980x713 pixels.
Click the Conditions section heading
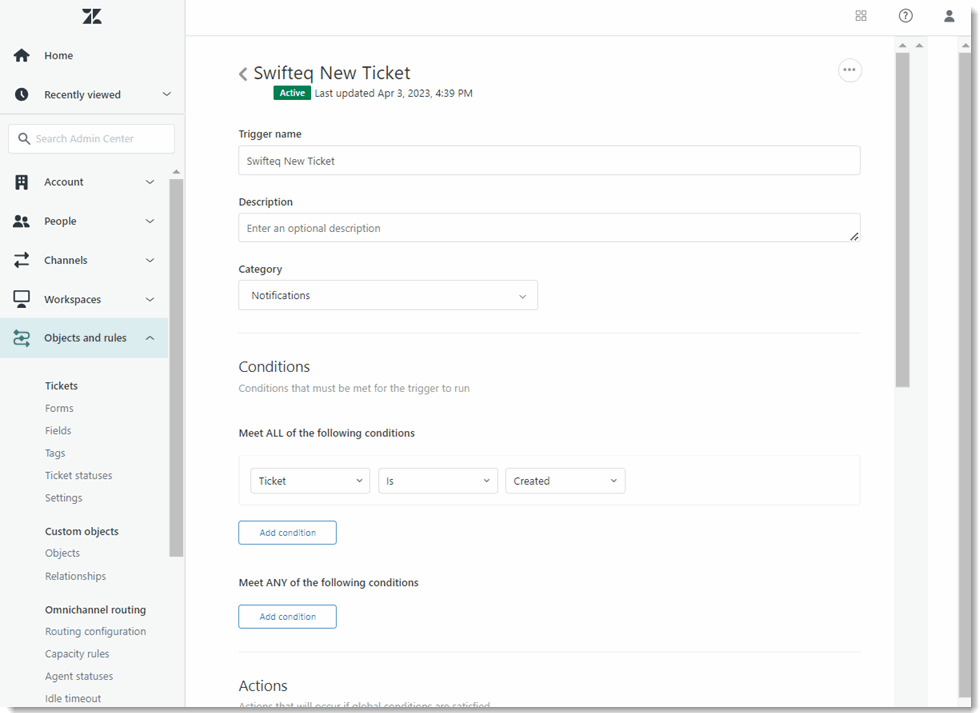pos(274,367)
